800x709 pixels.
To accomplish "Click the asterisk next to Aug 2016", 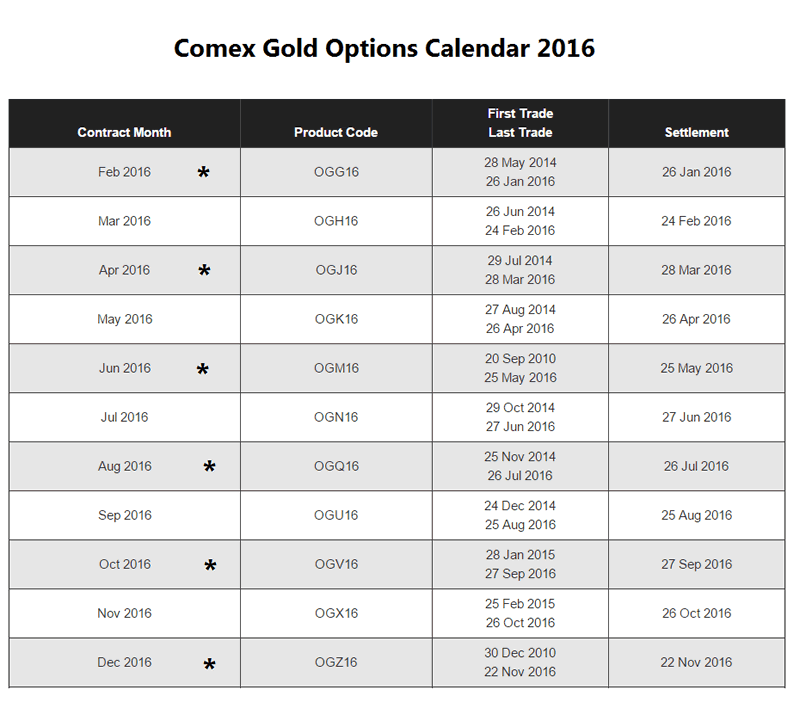I will (x=209, y=467).
